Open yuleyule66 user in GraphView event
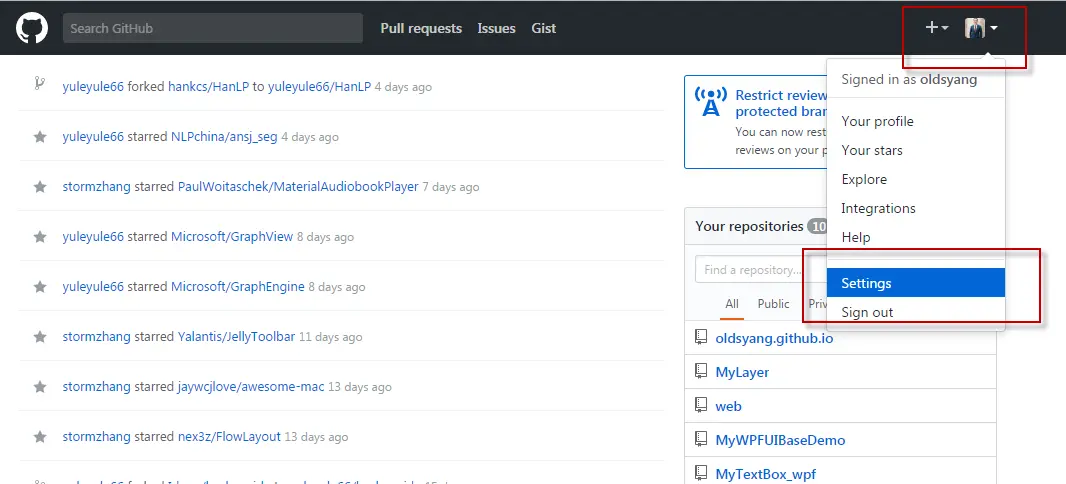1066x484 pixels. [x=93, y=237]
